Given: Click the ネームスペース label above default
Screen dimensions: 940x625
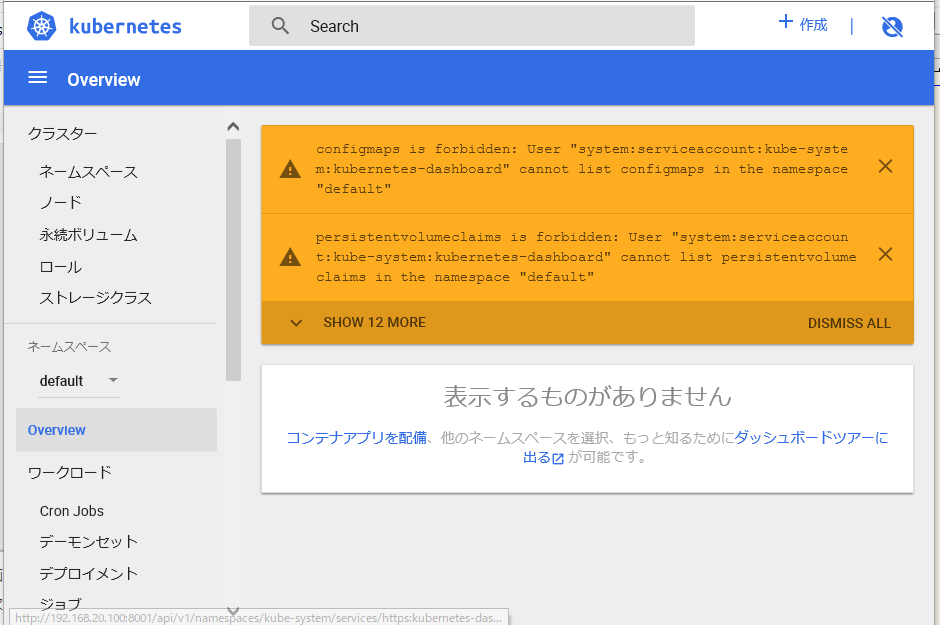Looking at the screenshot, I should click(x=70, y=347).
